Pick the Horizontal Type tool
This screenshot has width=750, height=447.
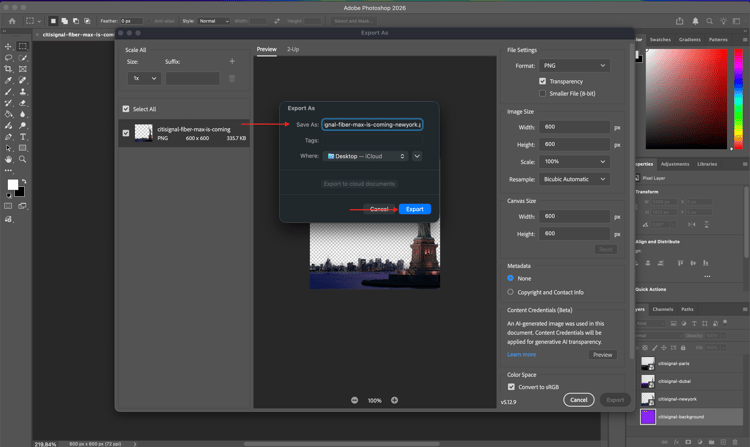[x=23, y=136]
